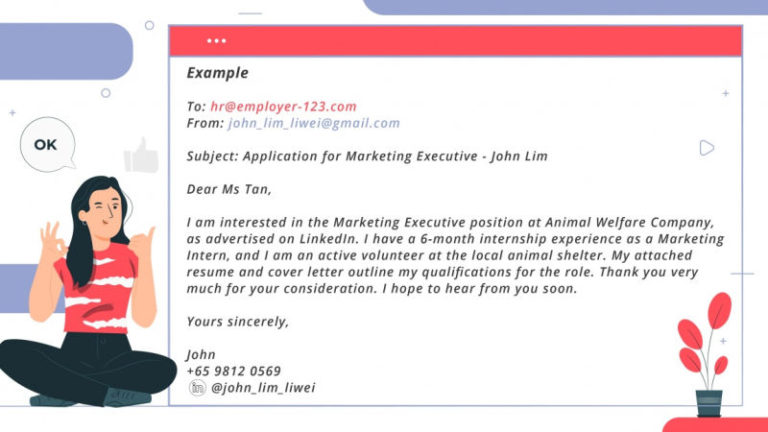Click the Subject line for Marketing Executive
768x432 pixels.
tap(366, 156)
